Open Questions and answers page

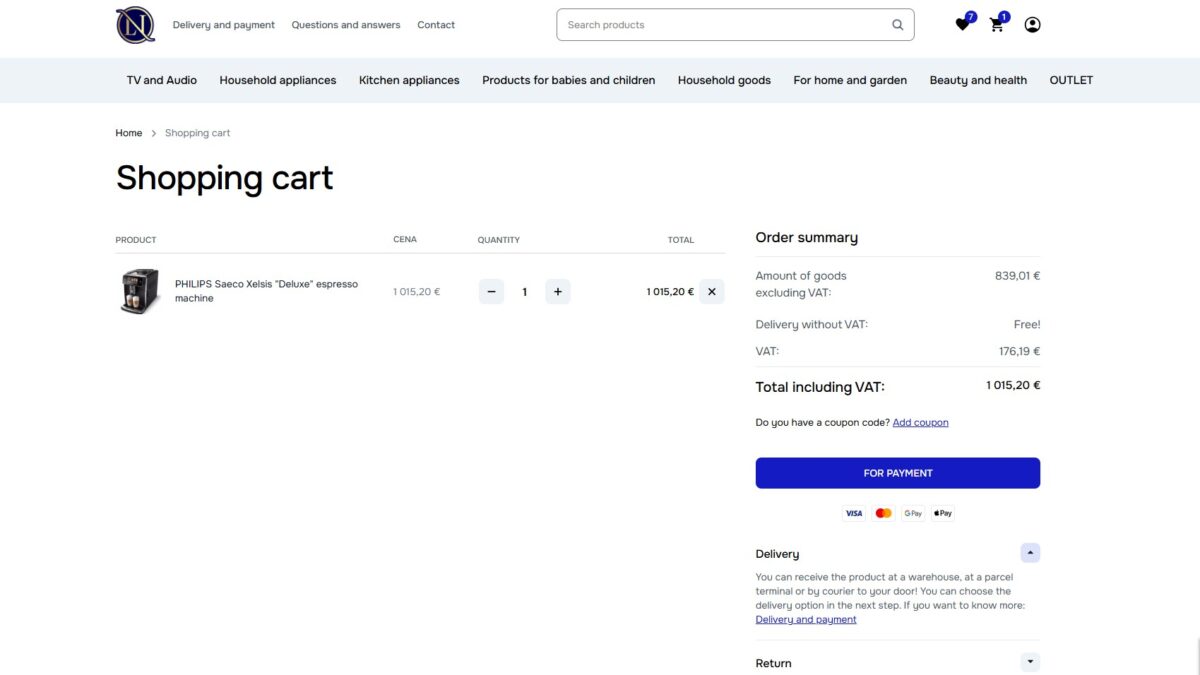tap(346, 25)
